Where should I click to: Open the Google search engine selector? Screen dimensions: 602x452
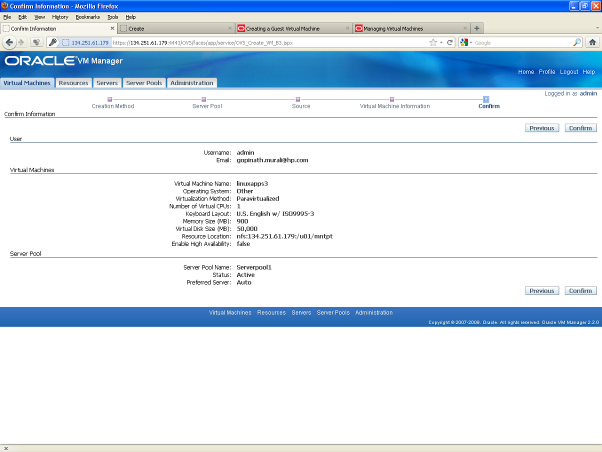click(465, 43)
